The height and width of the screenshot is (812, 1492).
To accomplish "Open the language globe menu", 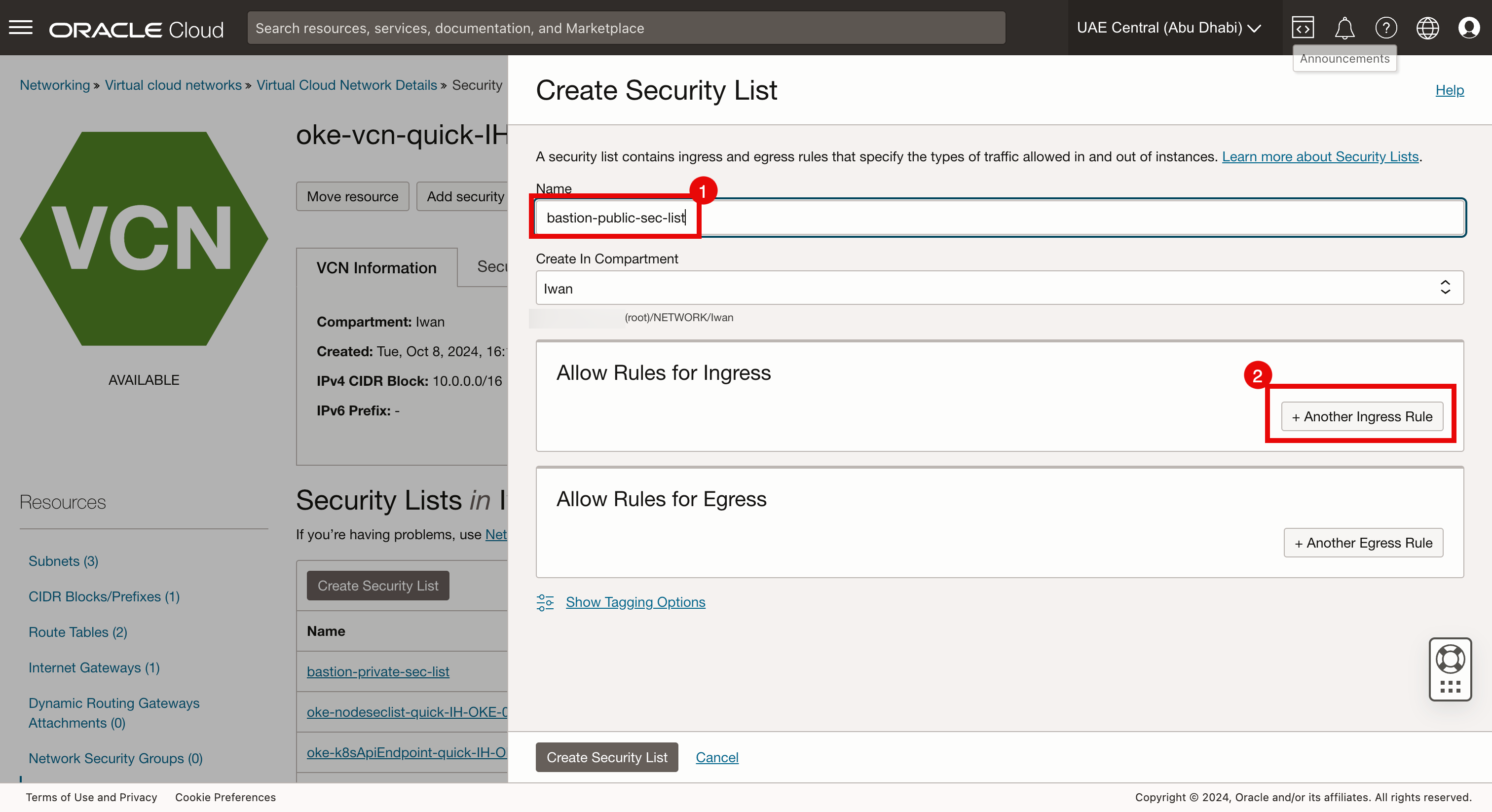I will click(x=1427, y=28).
